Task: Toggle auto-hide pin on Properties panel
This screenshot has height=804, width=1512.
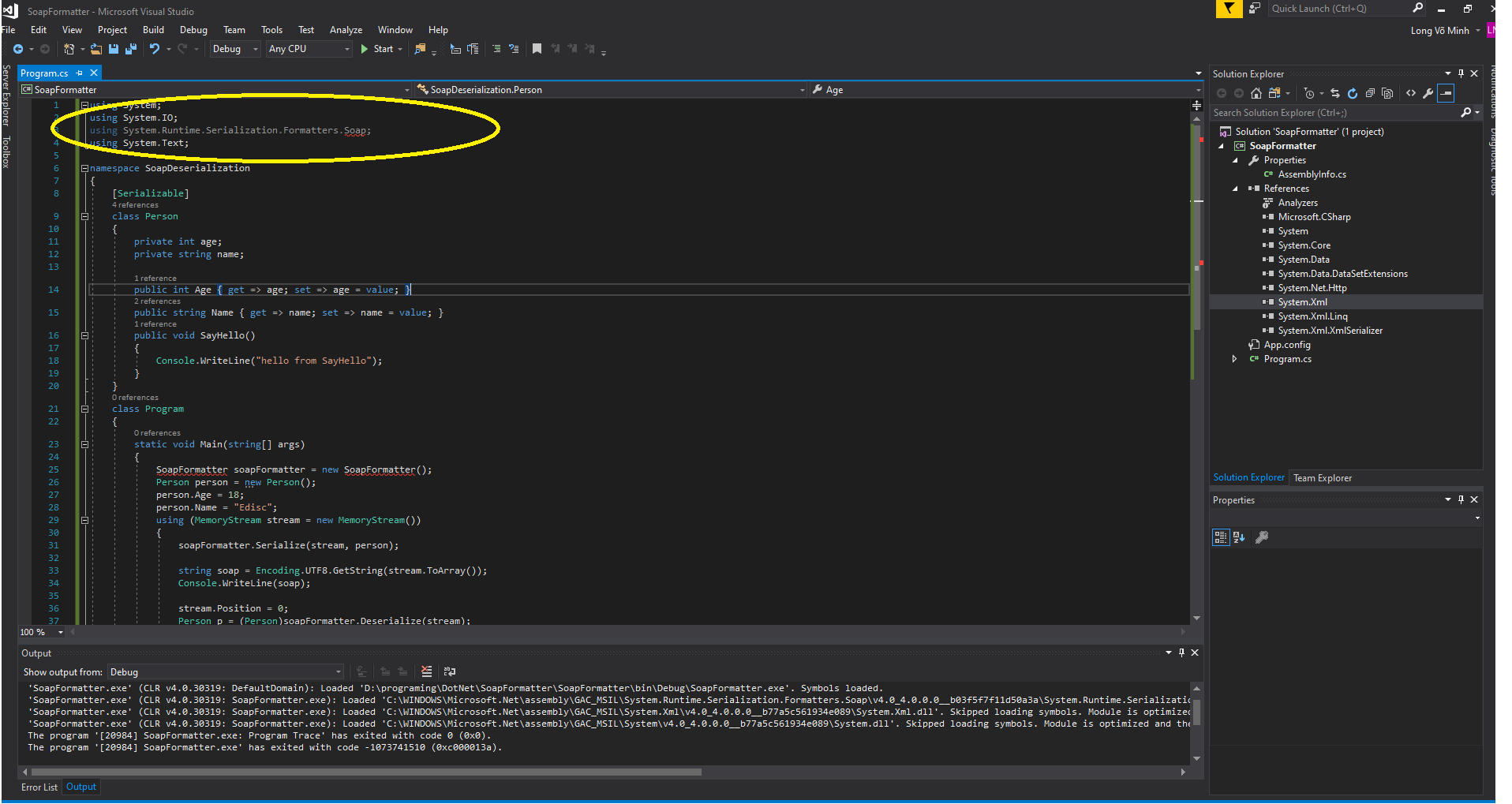Action: click(1461, 499)
